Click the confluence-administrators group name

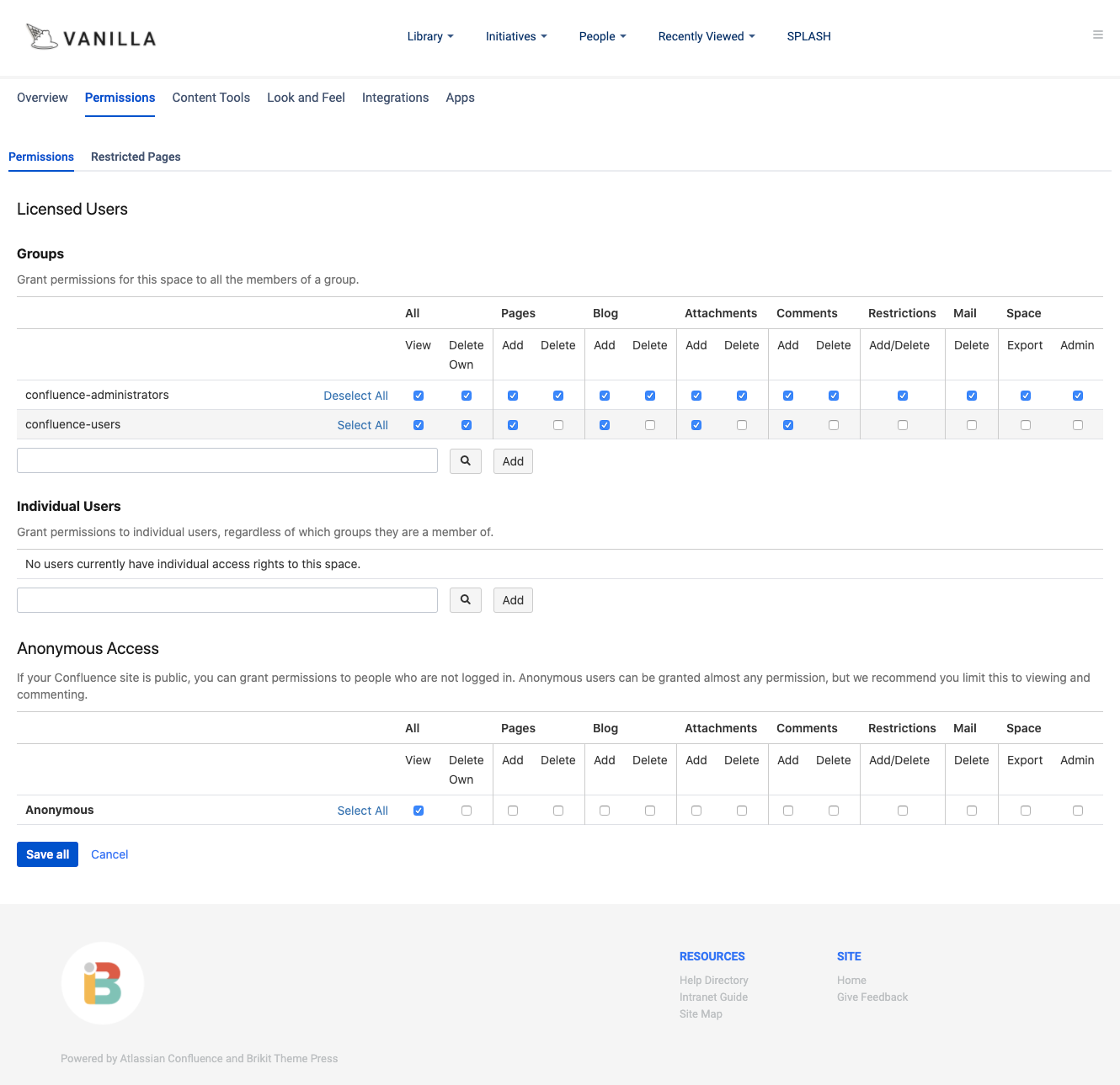pyautogui.click(x=97, y=395)
